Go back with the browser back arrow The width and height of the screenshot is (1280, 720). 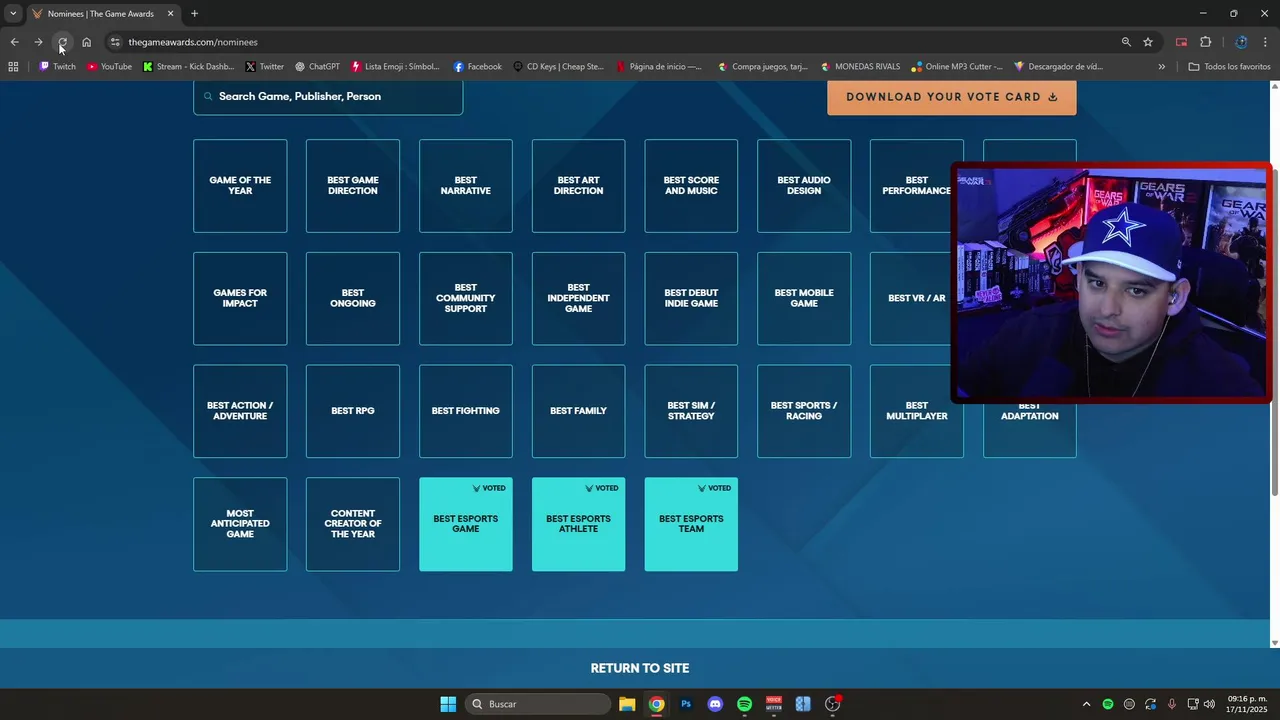(x=14, y=42)
